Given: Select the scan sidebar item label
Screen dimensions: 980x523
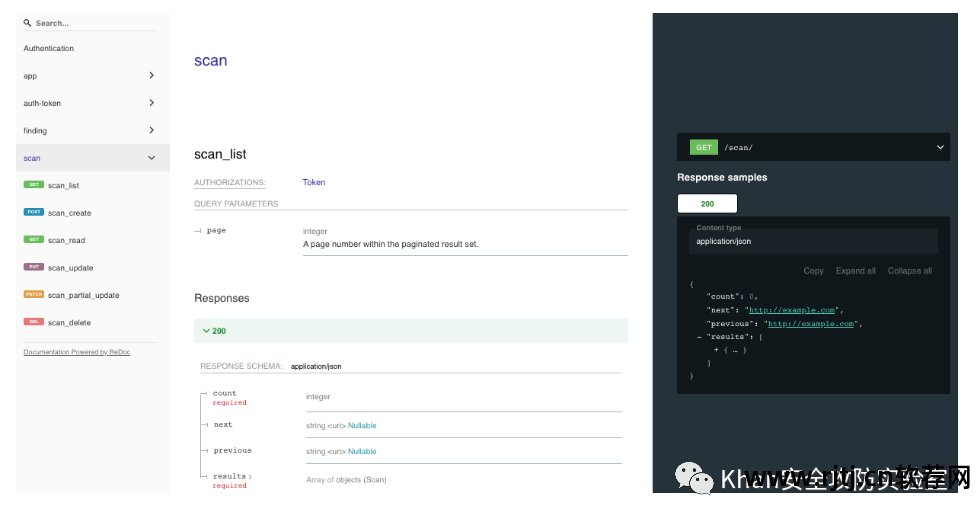Looking at the screenshot, I should [32, 158].
